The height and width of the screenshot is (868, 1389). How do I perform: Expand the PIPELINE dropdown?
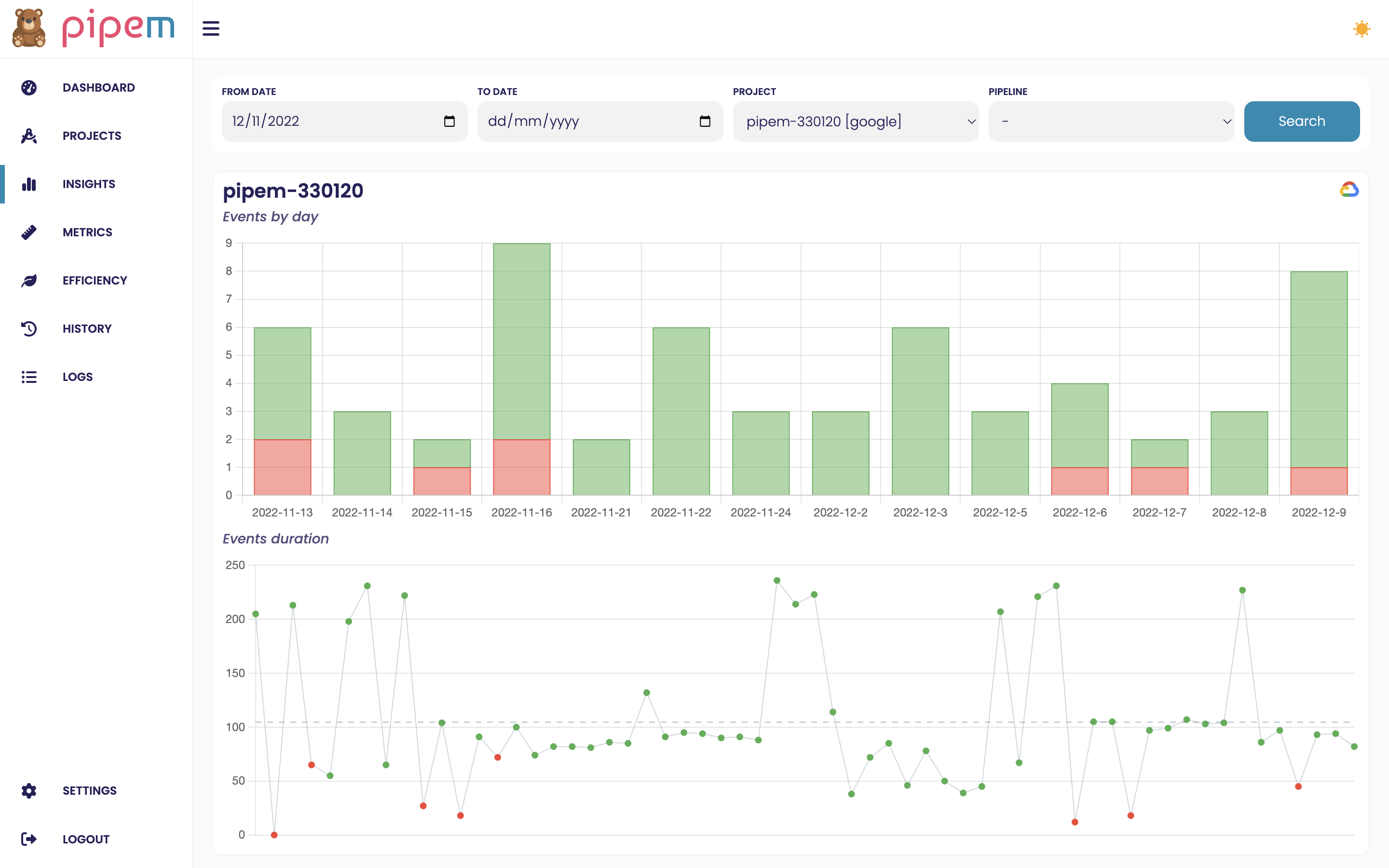(x=1111, y=121)
